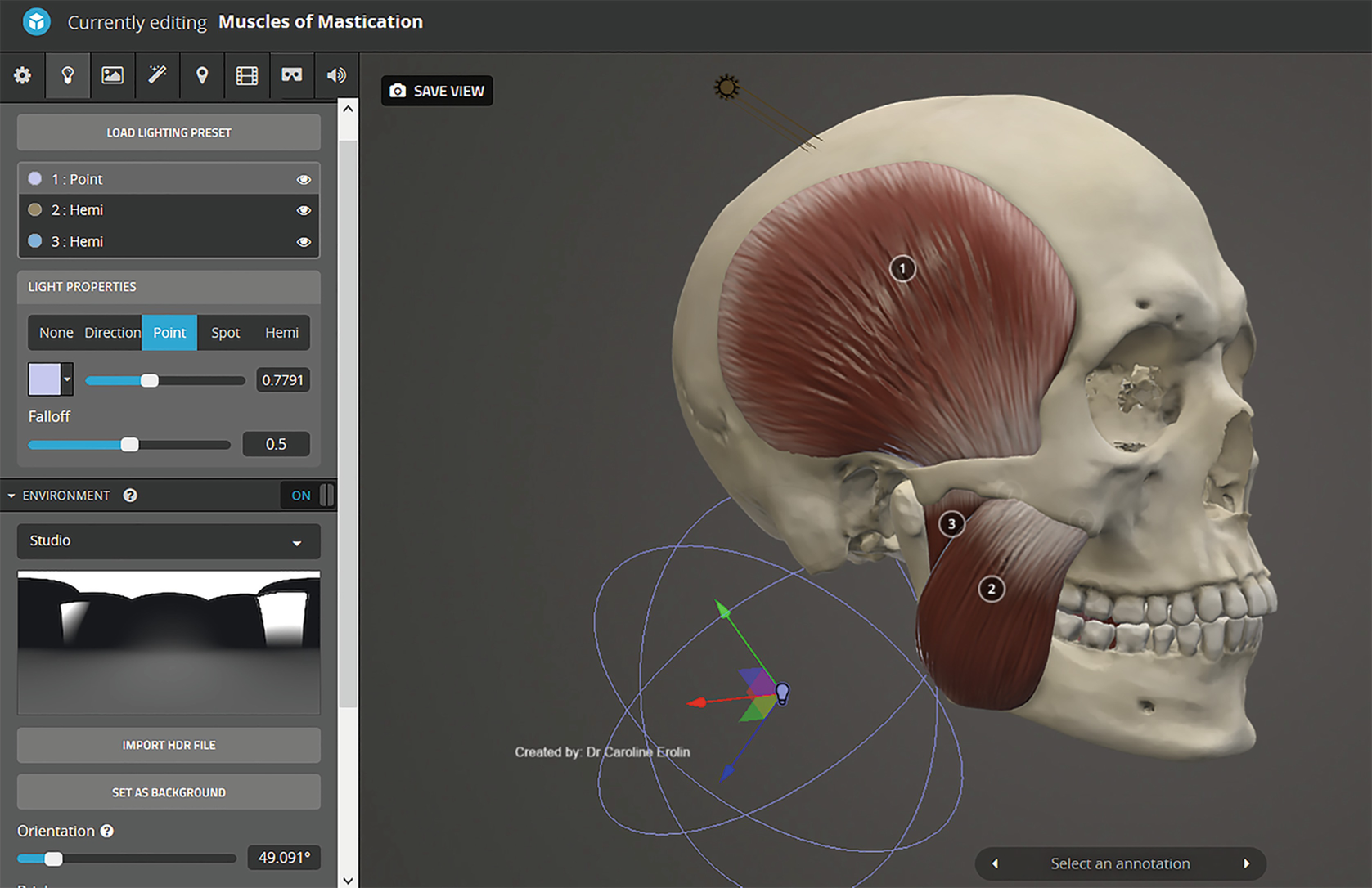
Task: Click the Falloff slider handle
Action: (129, 445)
